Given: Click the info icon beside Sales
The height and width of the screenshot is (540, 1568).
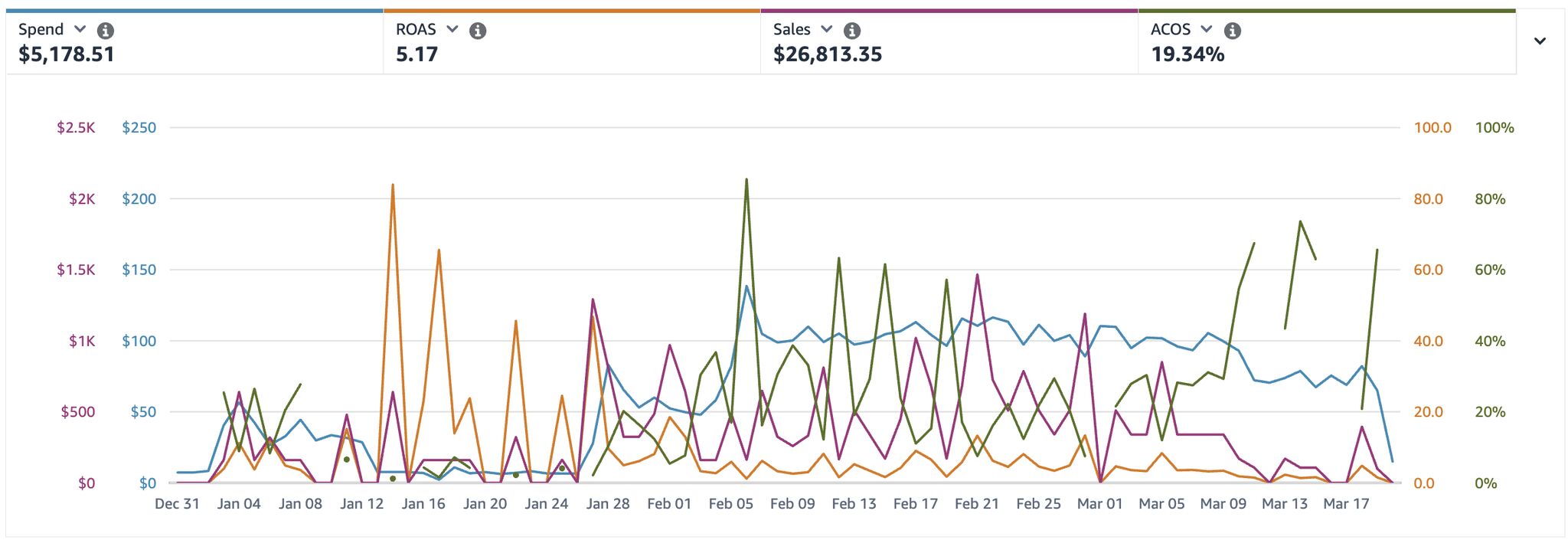Looking at the screenshot, I should (x=851, y=31).
